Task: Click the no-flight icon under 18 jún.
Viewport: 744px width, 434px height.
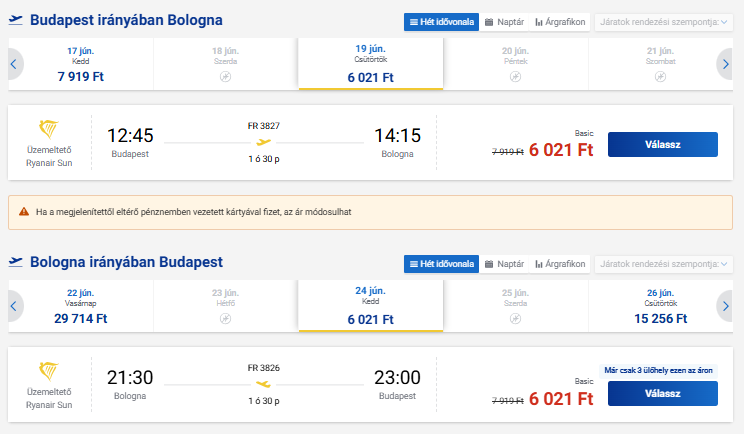Action: (x=225, y=76)
